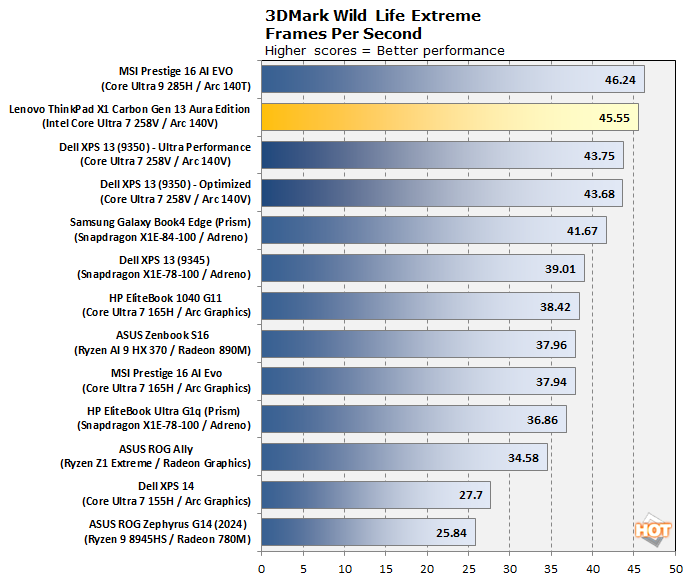This screenshot has height=581, width=690.
Task: Click '(Intel Core Ultra 7 258V / Arc 140V)'
Action: coord(130,123)
